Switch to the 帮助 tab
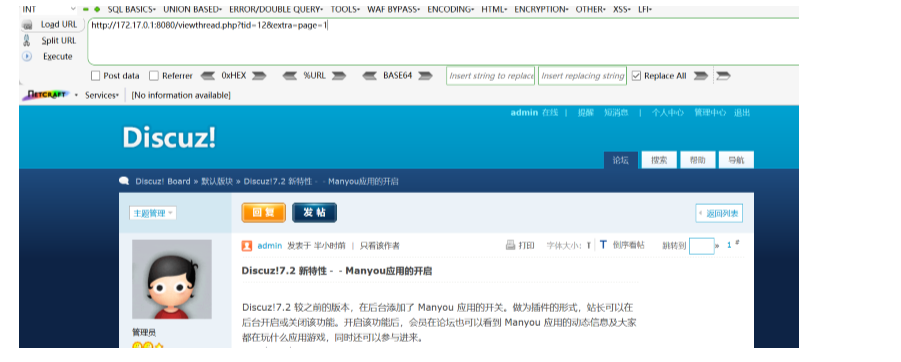The image size is (901, 362). (698, 160)
